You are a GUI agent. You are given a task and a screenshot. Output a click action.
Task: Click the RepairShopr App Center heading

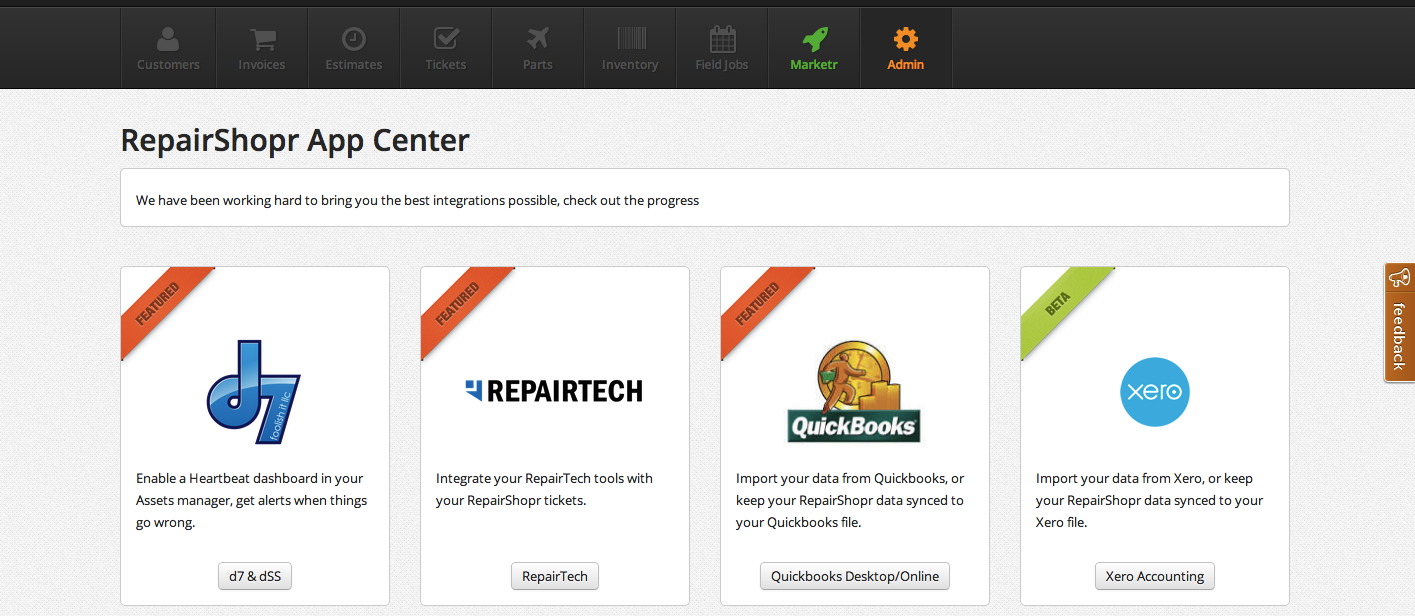[295, 140]
